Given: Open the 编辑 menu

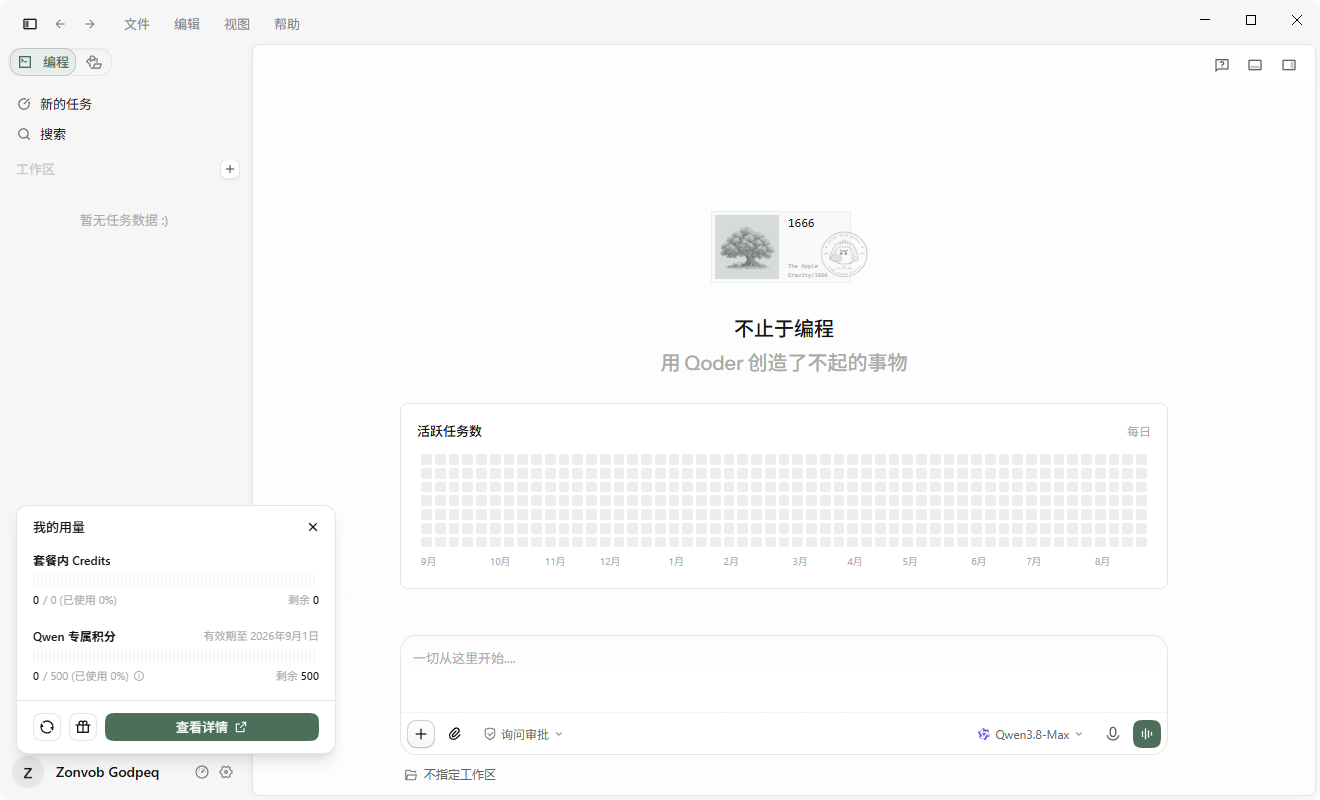Looking at the screenshot, I should [x=187, y=24].
